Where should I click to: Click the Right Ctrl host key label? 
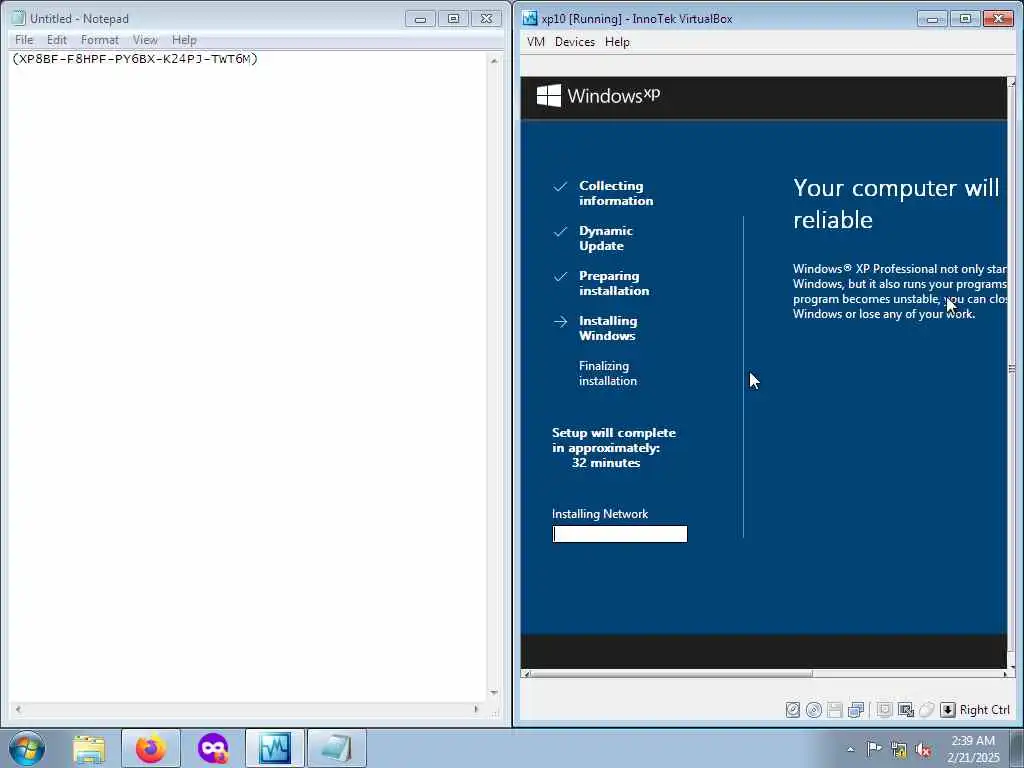click(x=985, y=710)
